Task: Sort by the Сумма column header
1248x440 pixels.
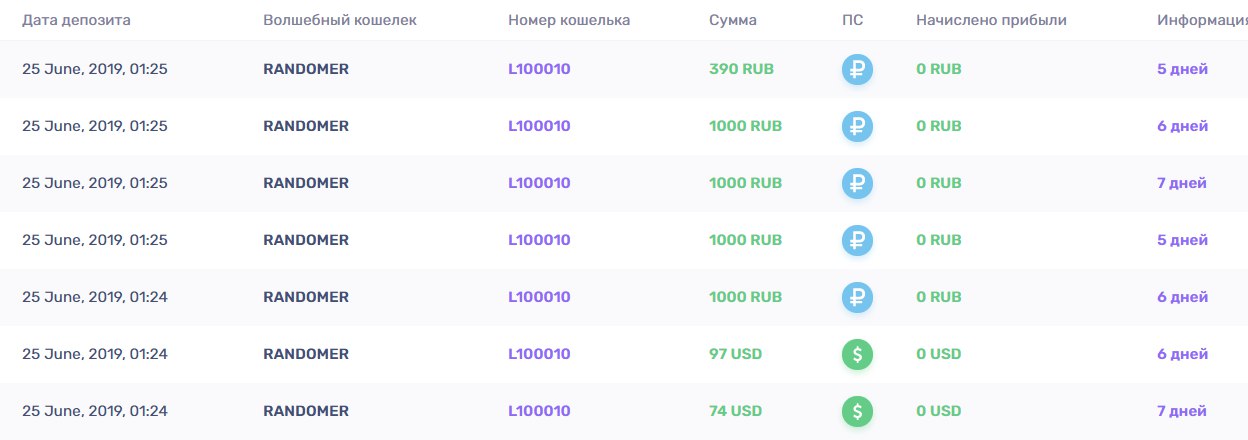Action: [733, 20]
